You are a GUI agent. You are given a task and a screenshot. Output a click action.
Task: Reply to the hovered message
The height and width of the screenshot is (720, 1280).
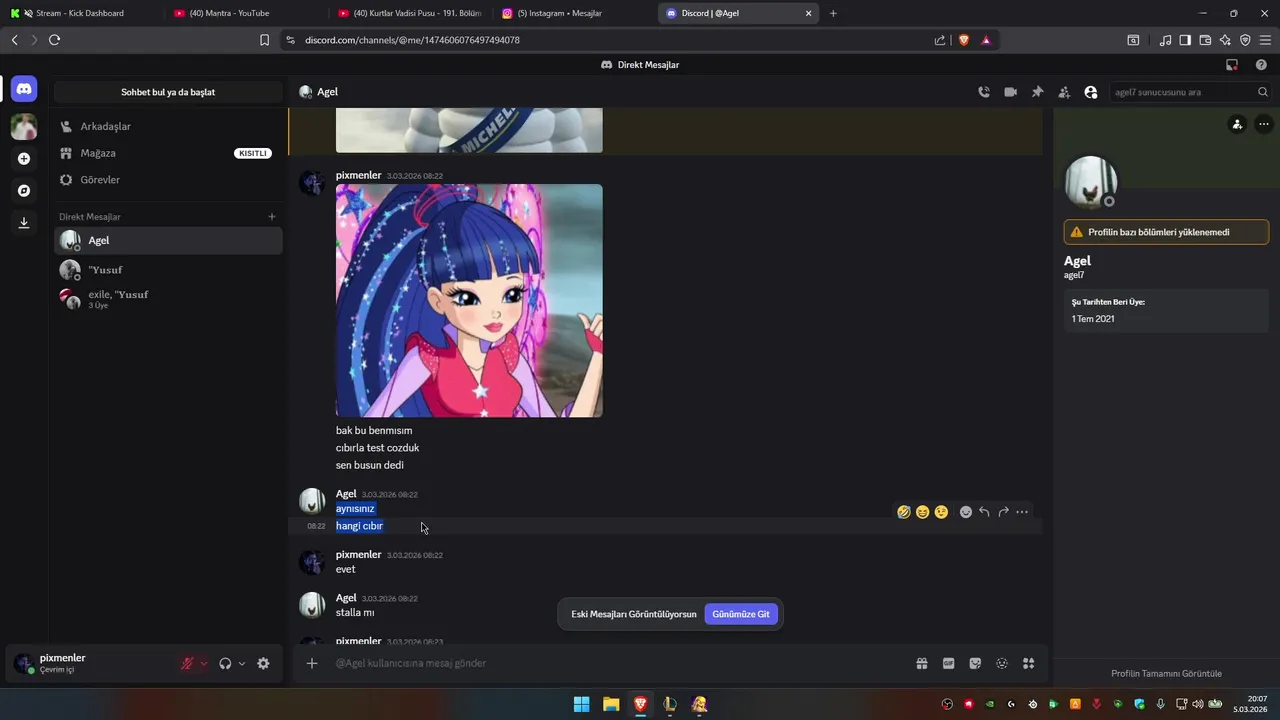(x=984, y=512)
